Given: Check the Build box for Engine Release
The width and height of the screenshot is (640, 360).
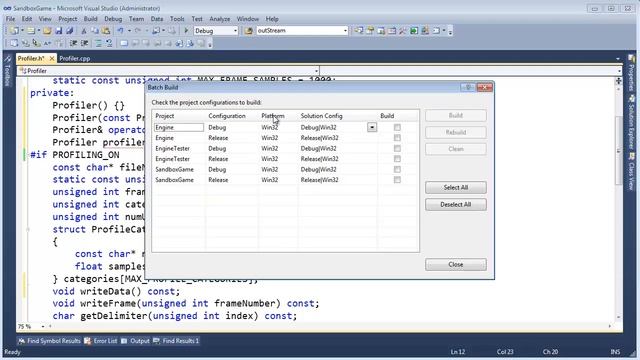Looking at the screenshot, I should coord(397,138).
